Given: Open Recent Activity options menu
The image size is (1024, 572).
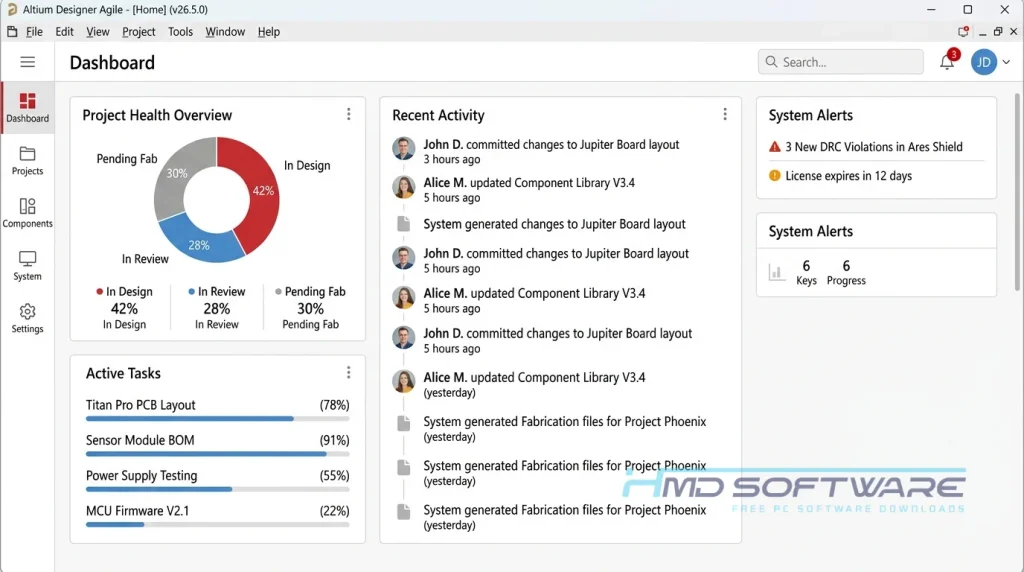Looking at the screenshot, I should tap(725, 114).
